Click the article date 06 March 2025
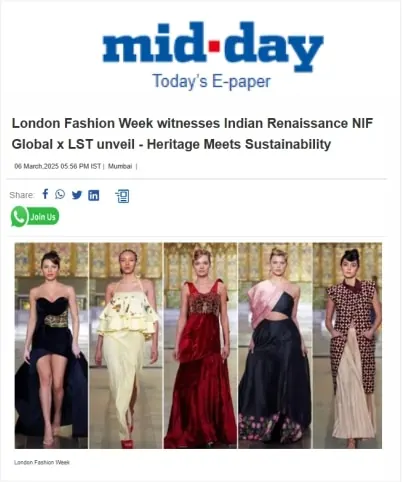Screen dimensions: 402x482 click(57, 166)
